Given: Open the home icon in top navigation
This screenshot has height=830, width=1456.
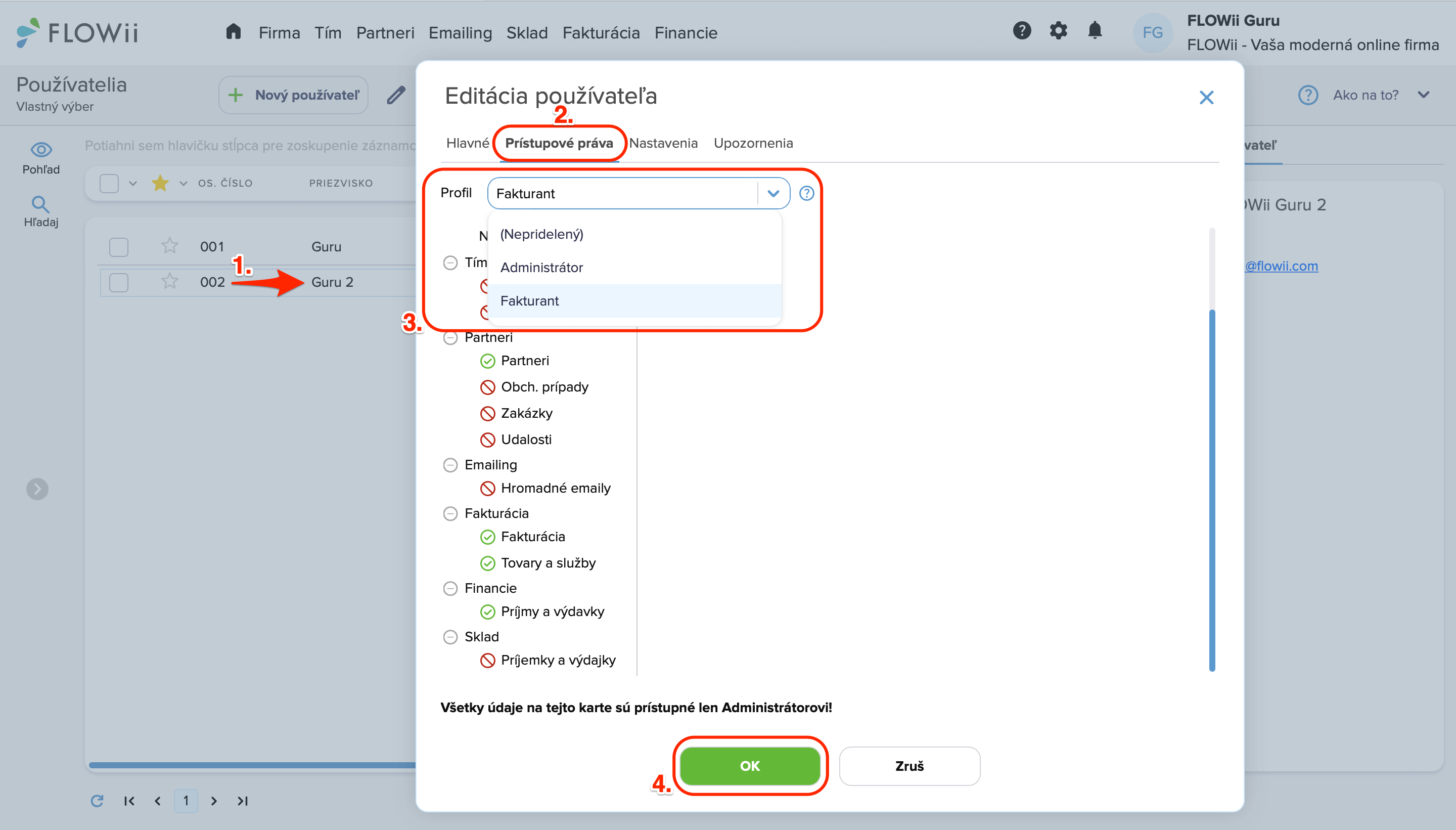Looking at the screenshot, I should [x=234, y=31].
